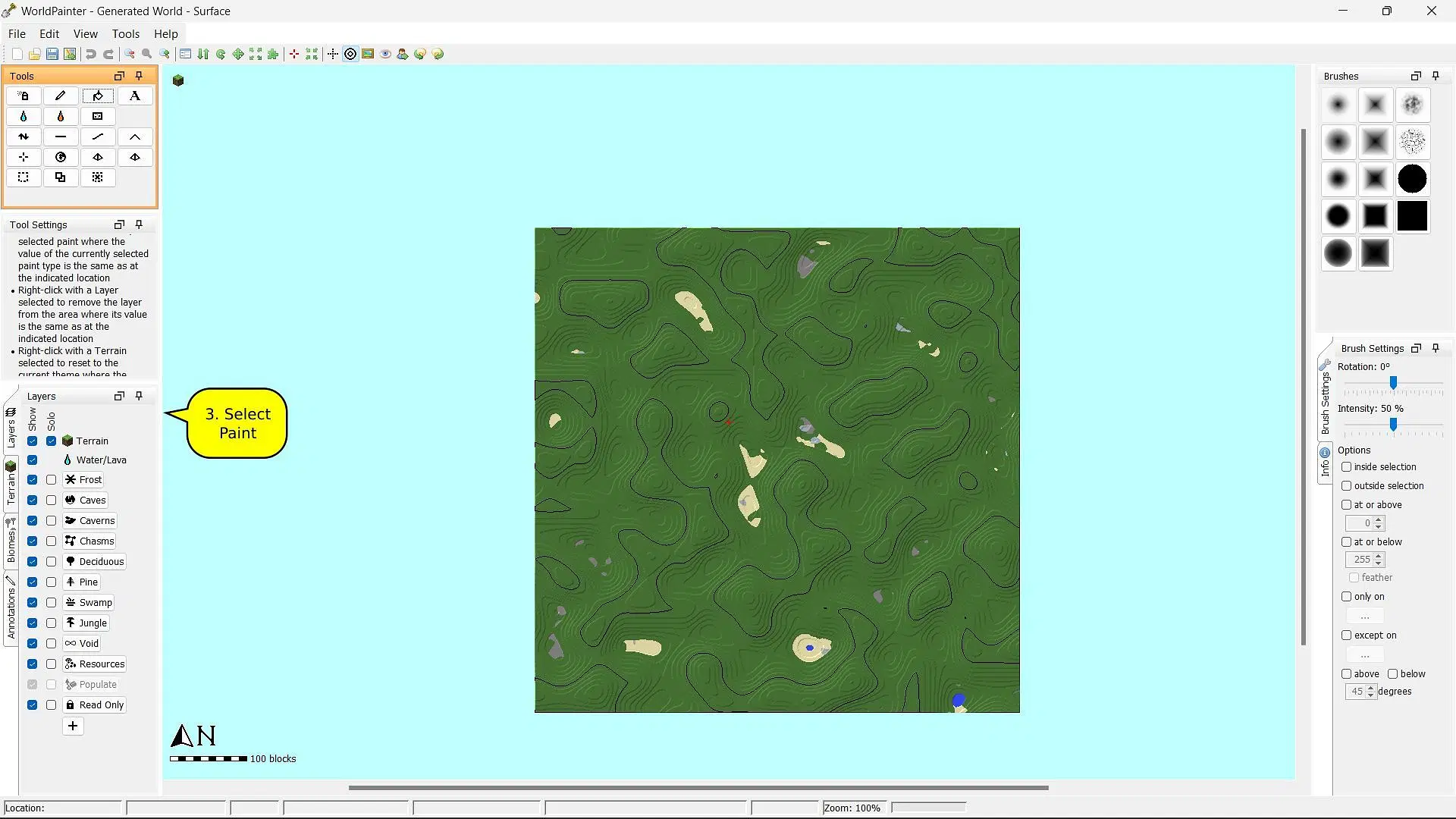Open the View menu
Screen dimensions: 1456x819
[85, 33]
